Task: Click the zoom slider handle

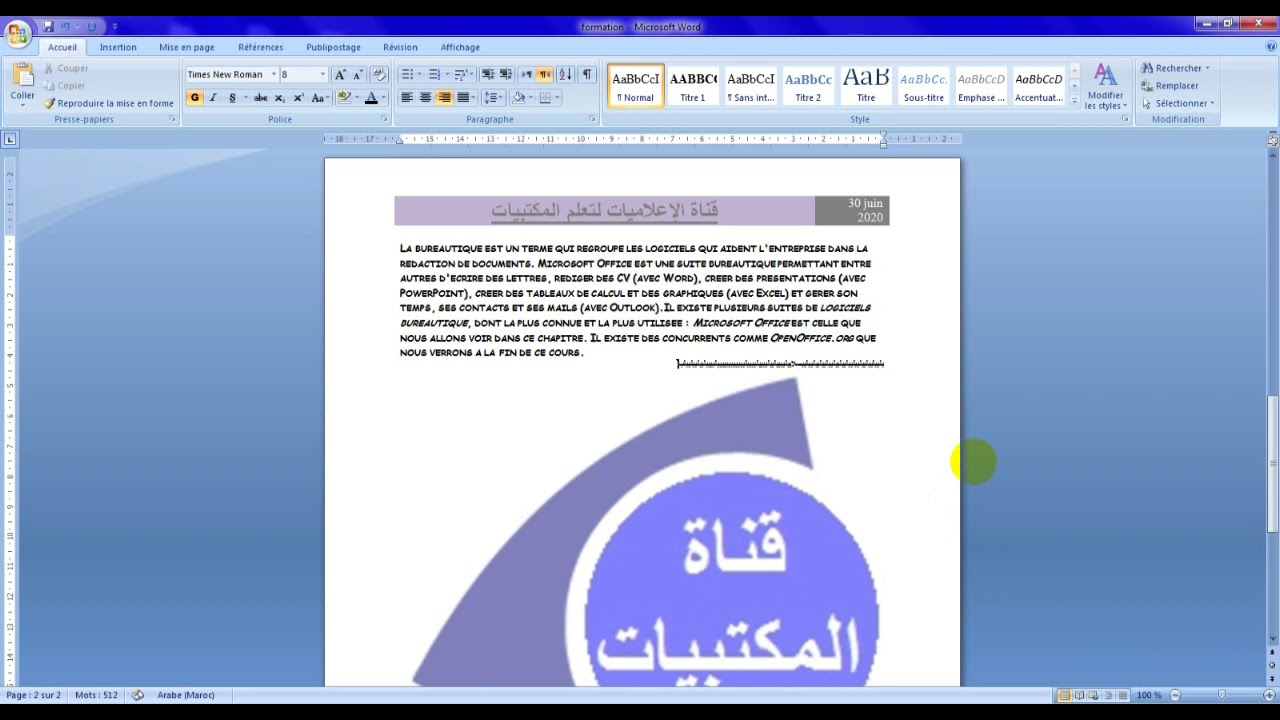Action: (x=1221, y=695)
